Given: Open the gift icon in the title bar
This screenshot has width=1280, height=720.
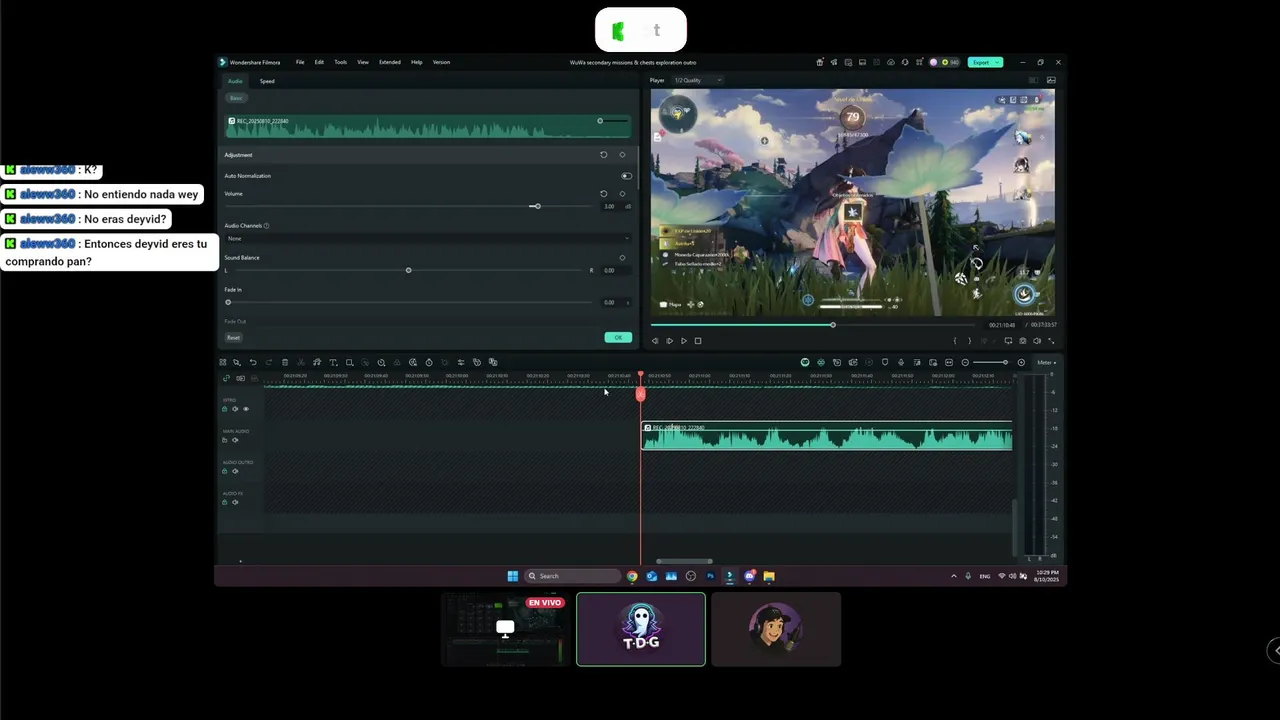Looking at the screenshot, I should point(820,62).
